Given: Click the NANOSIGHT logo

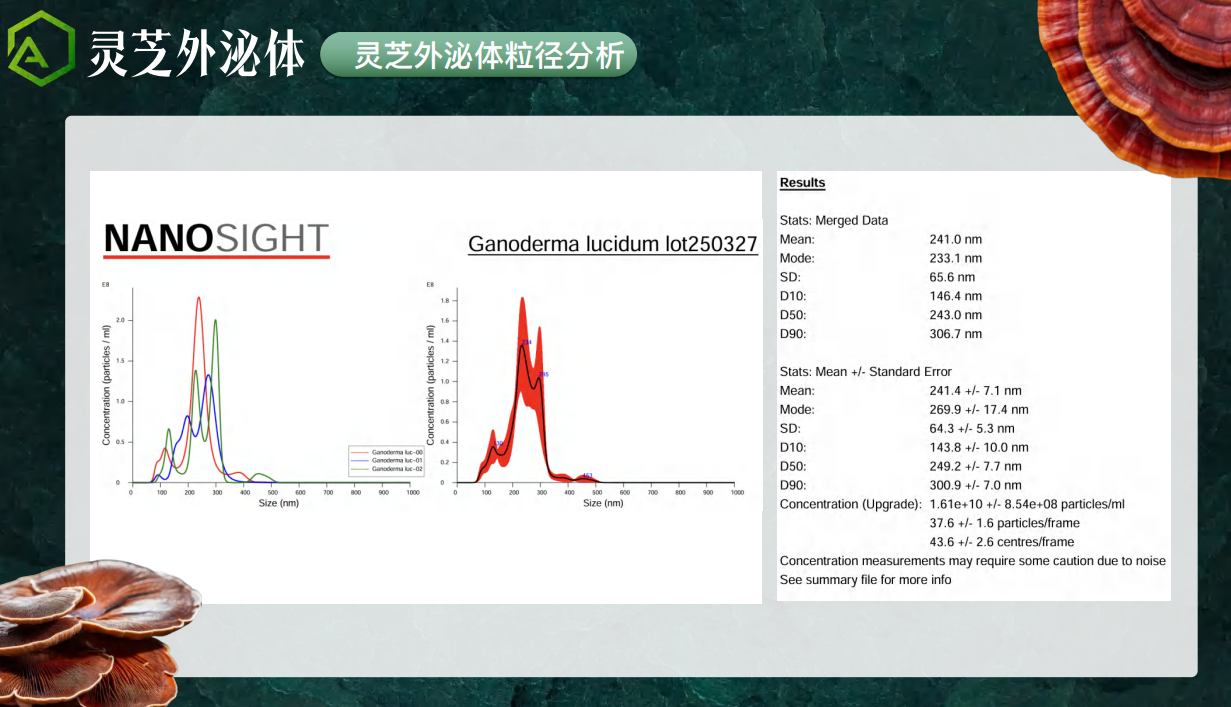Looking at the screenshot, I should pos(216,239).
